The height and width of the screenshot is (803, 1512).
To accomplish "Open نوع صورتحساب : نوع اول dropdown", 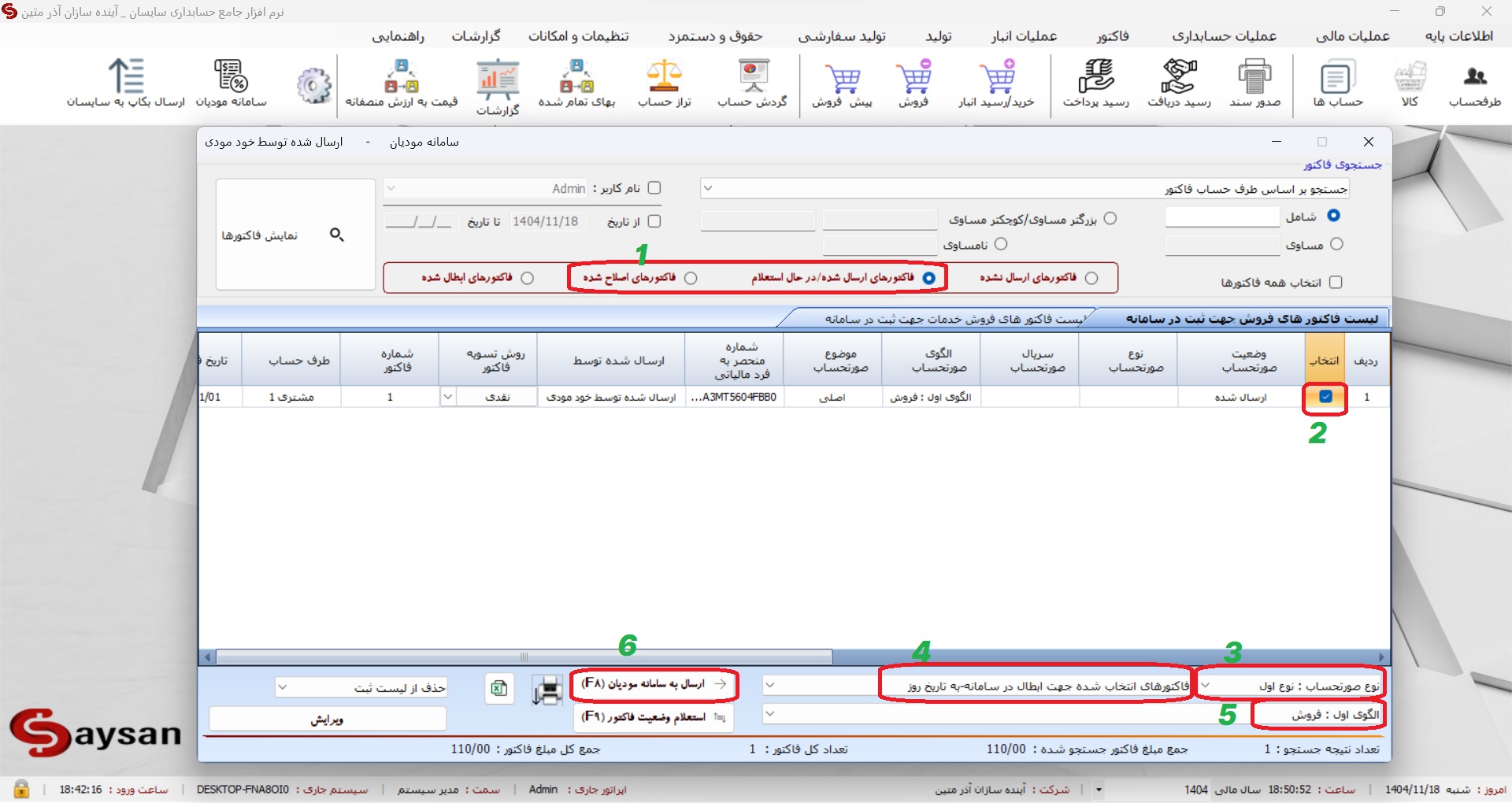I will point(1291,686).
